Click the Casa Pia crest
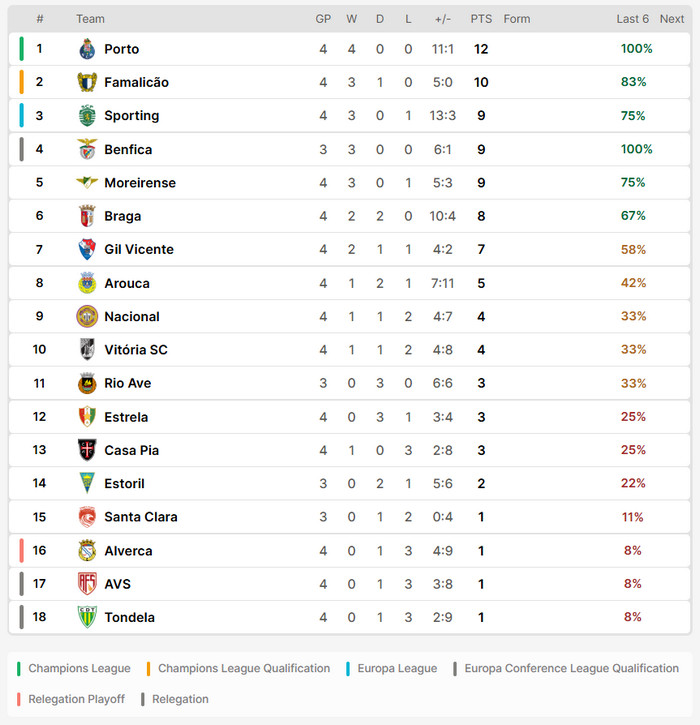 pos(87,450)
